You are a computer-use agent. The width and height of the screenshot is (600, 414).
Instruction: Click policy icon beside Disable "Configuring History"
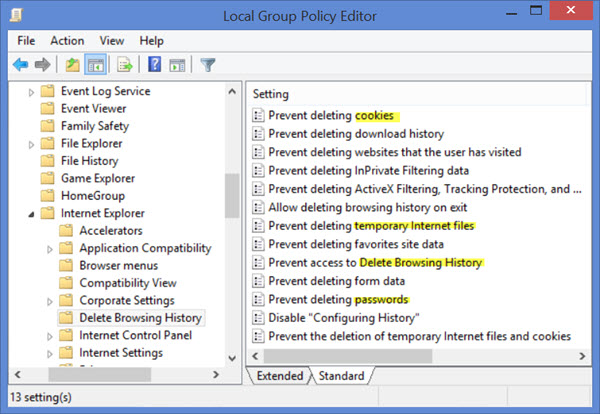tap(258, 318)
